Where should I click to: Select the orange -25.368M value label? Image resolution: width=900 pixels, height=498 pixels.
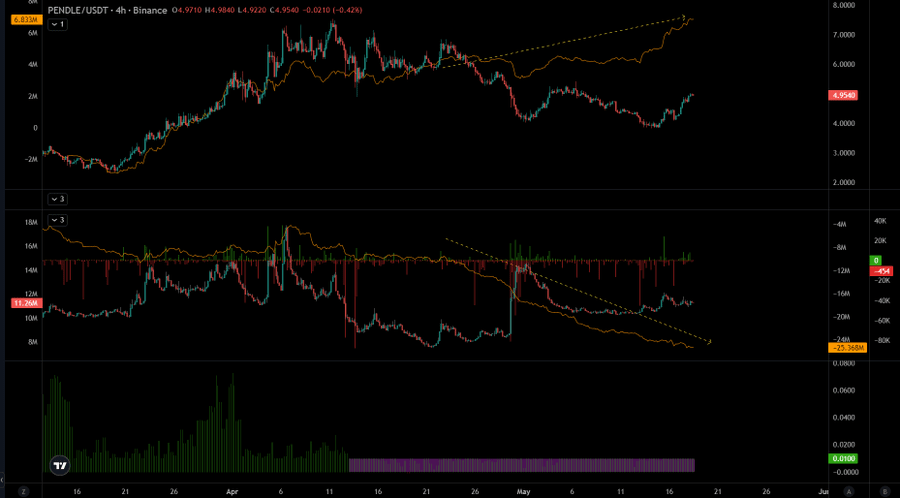(x=848, y=347)
